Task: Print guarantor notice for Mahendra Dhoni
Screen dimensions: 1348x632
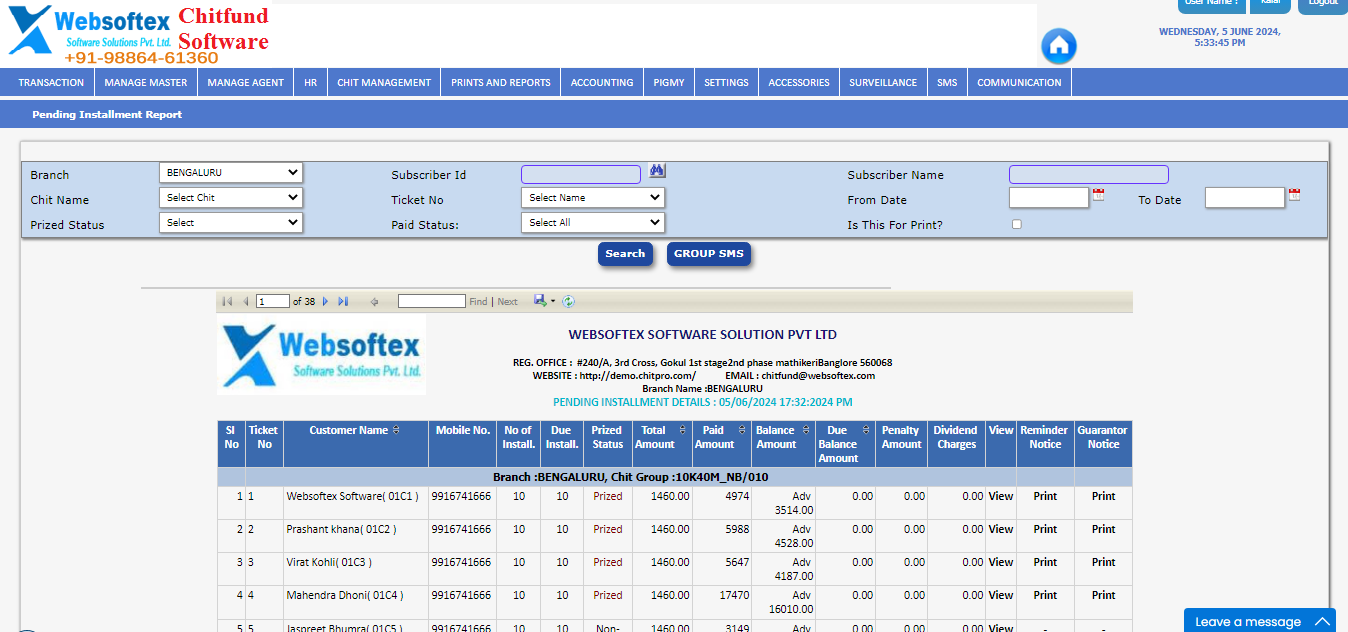Action: 1103,595
